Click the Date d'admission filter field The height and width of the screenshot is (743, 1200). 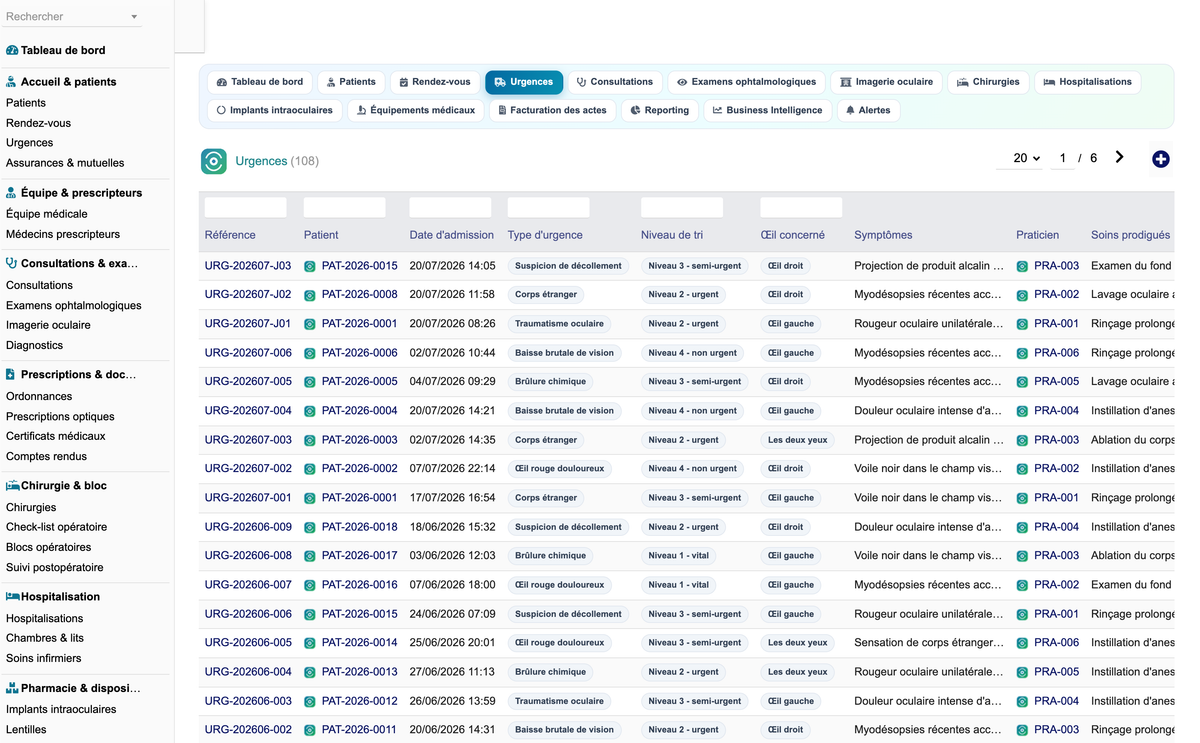click(450, 208)
